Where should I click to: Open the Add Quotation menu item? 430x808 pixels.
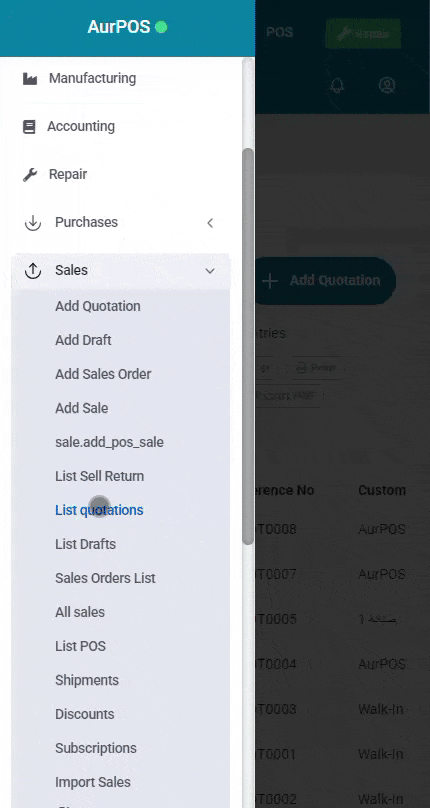(x=97, y=306)
